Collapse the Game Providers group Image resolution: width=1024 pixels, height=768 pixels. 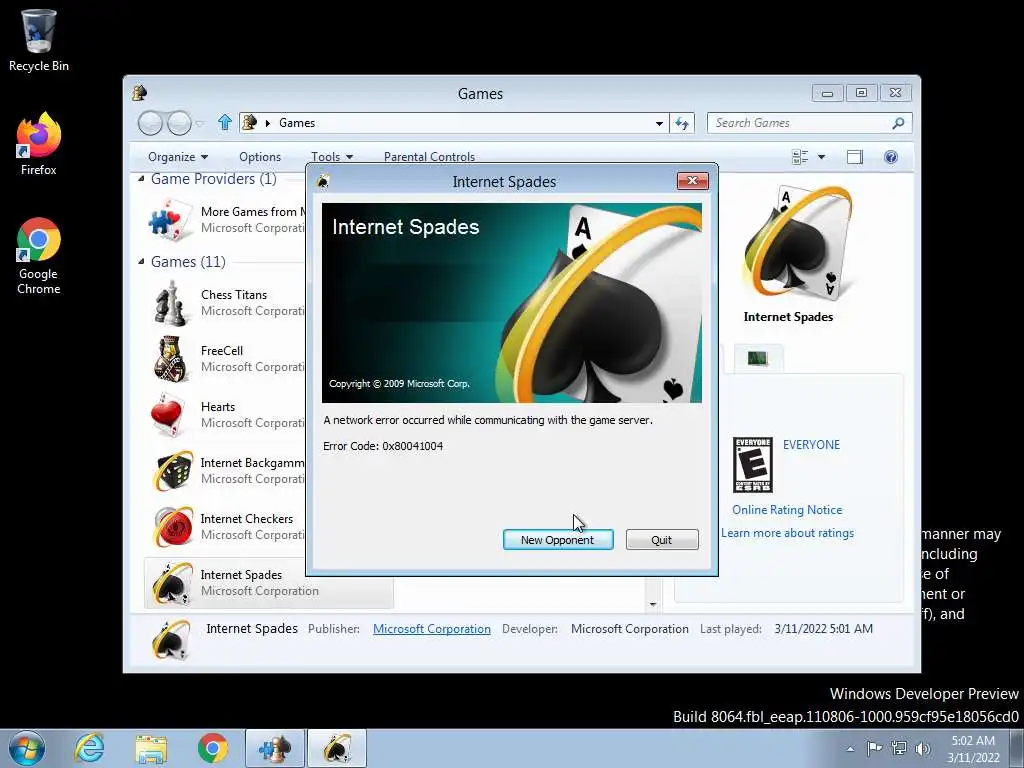141,178
